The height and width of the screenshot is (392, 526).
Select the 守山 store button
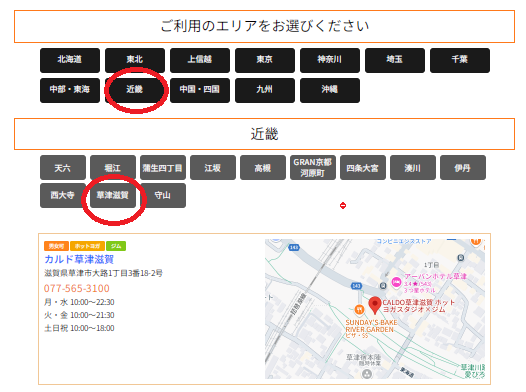[163, 195]
